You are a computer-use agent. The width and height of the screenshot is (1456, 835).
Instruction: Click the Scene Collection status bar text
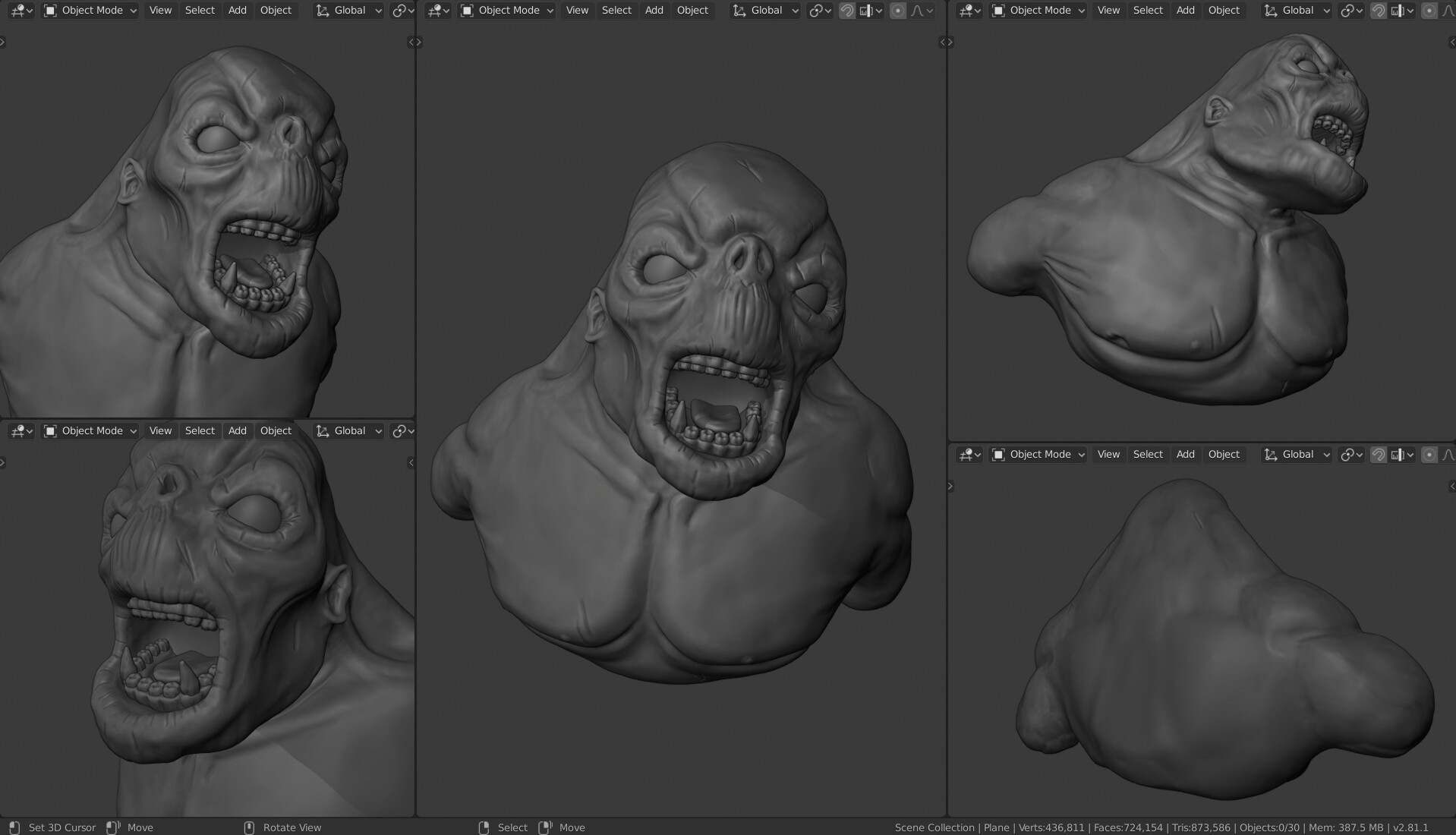point(934,827)
